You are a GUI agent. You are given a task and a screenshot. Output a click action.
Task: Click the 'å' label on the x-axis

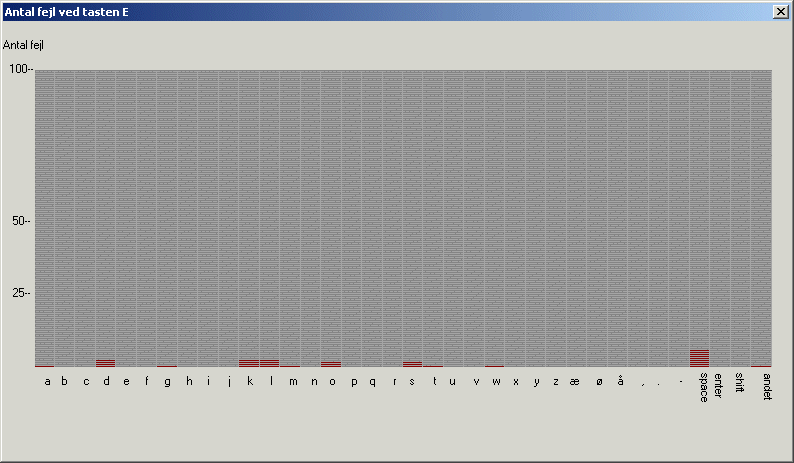click(621, 380)
